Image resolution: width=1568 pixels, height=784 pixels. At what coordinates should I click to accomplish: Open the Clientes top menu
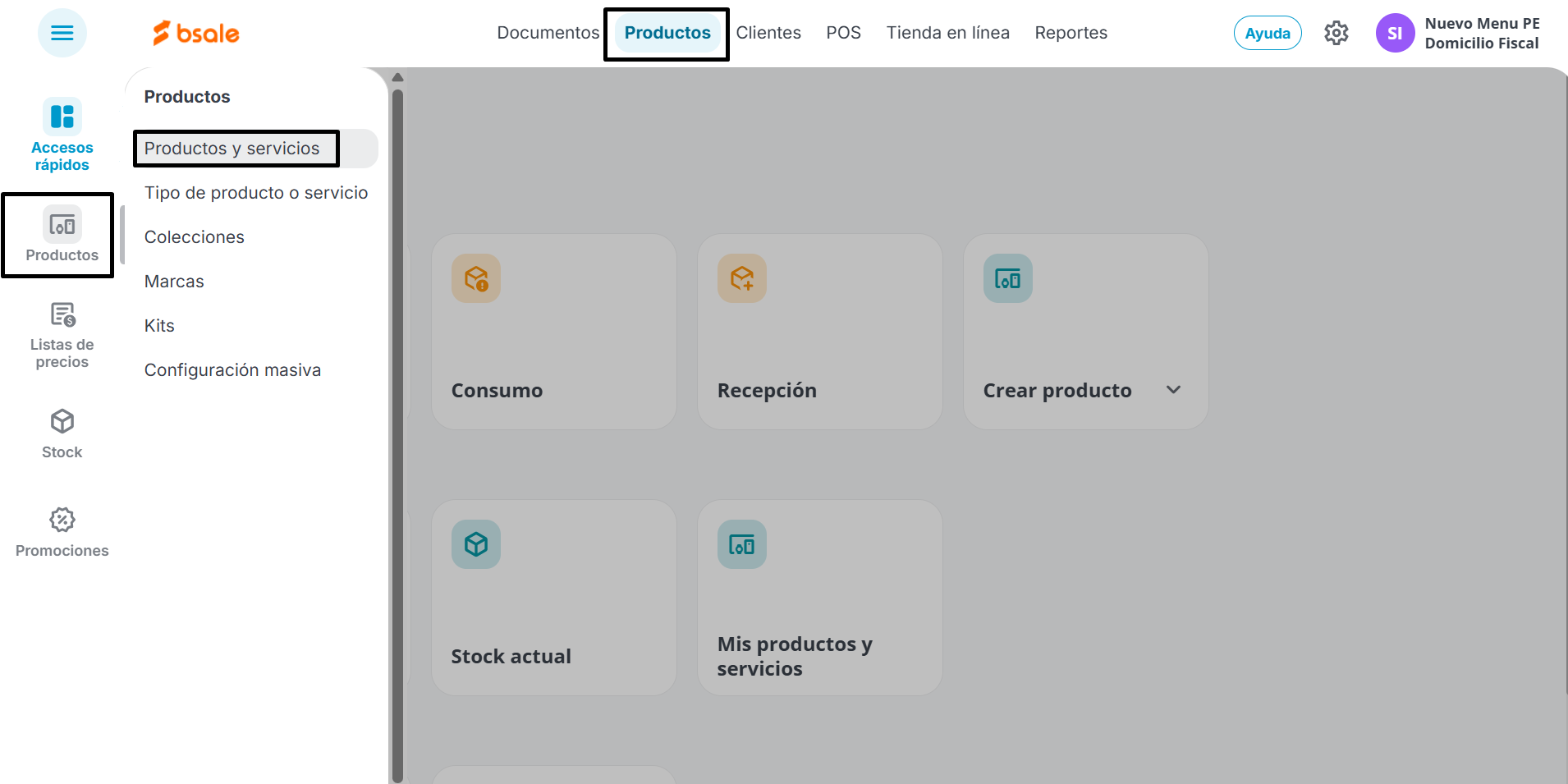(768, 33)
